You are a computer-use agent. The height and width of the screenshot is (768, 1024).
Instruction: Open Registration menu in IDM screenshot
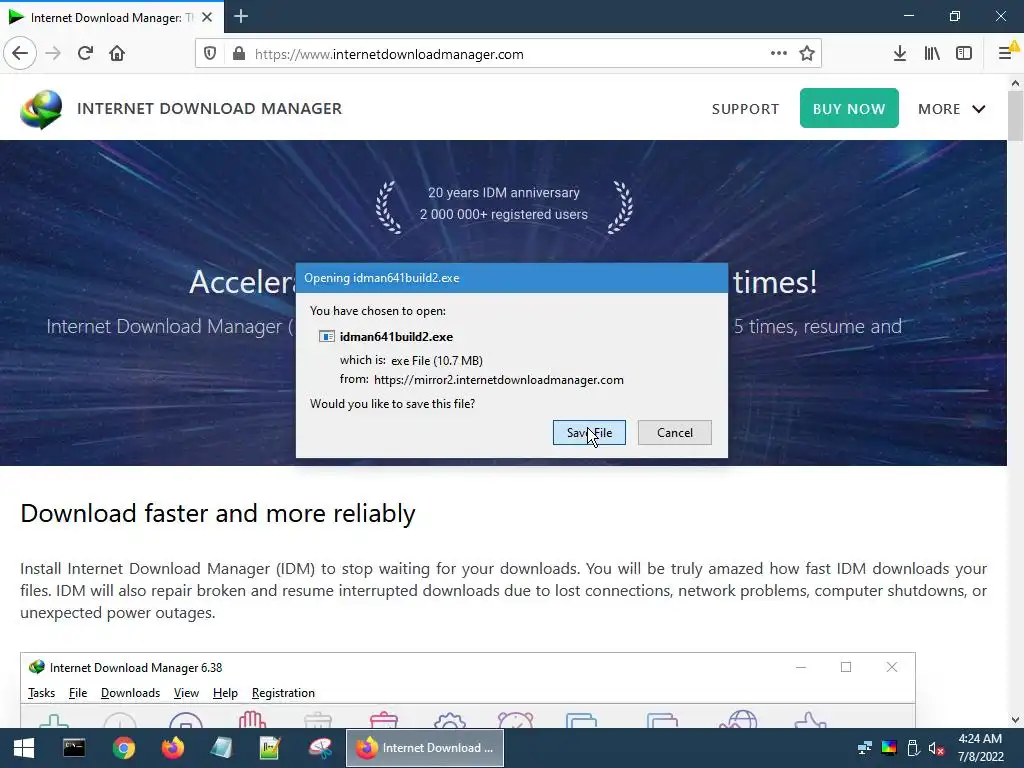283,693
